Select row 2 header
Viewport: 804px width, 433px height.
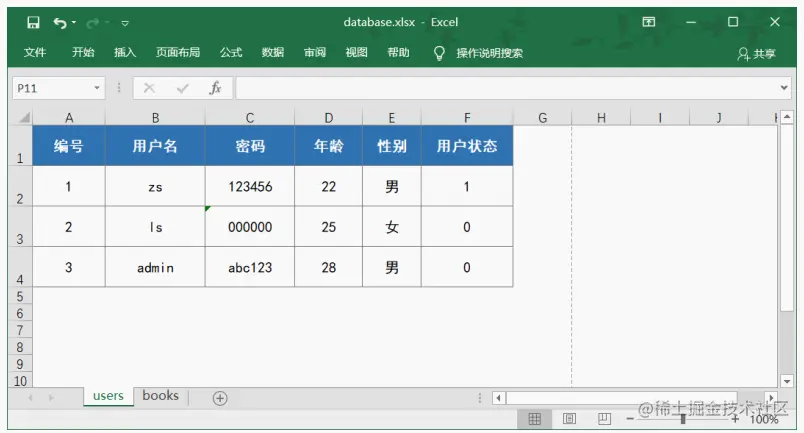pos(20,186)
